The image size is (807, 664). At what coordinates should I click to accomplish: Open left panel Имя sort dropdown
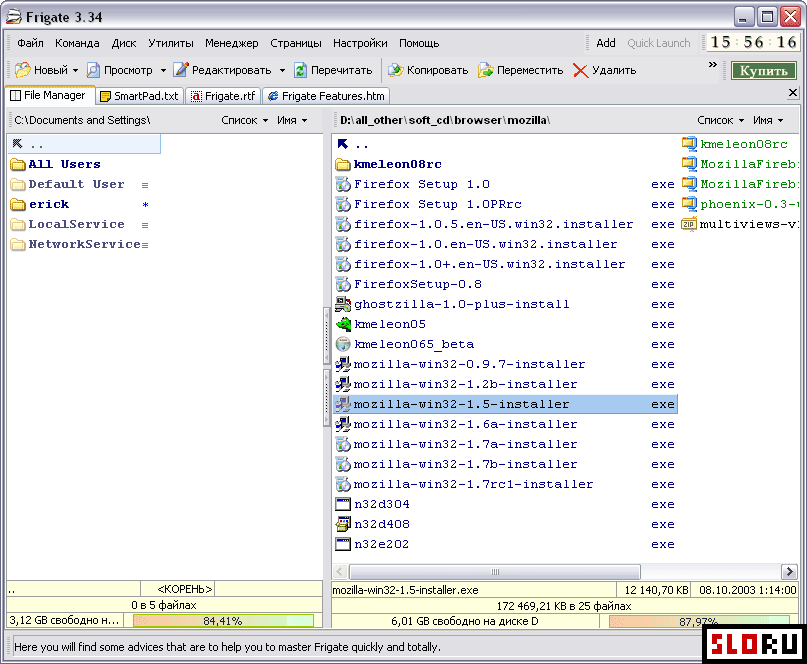292,120
